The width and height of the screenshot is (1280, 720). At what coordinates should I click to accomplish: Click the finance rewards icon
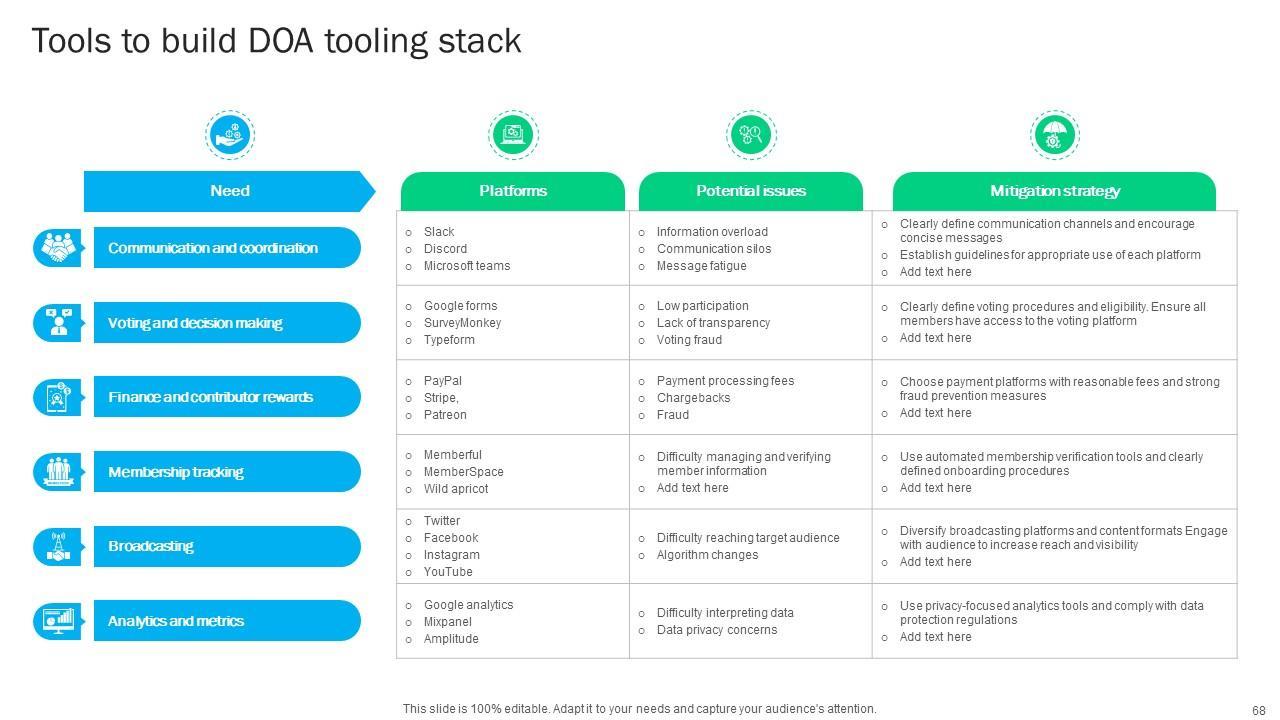(x=59, y=397)
